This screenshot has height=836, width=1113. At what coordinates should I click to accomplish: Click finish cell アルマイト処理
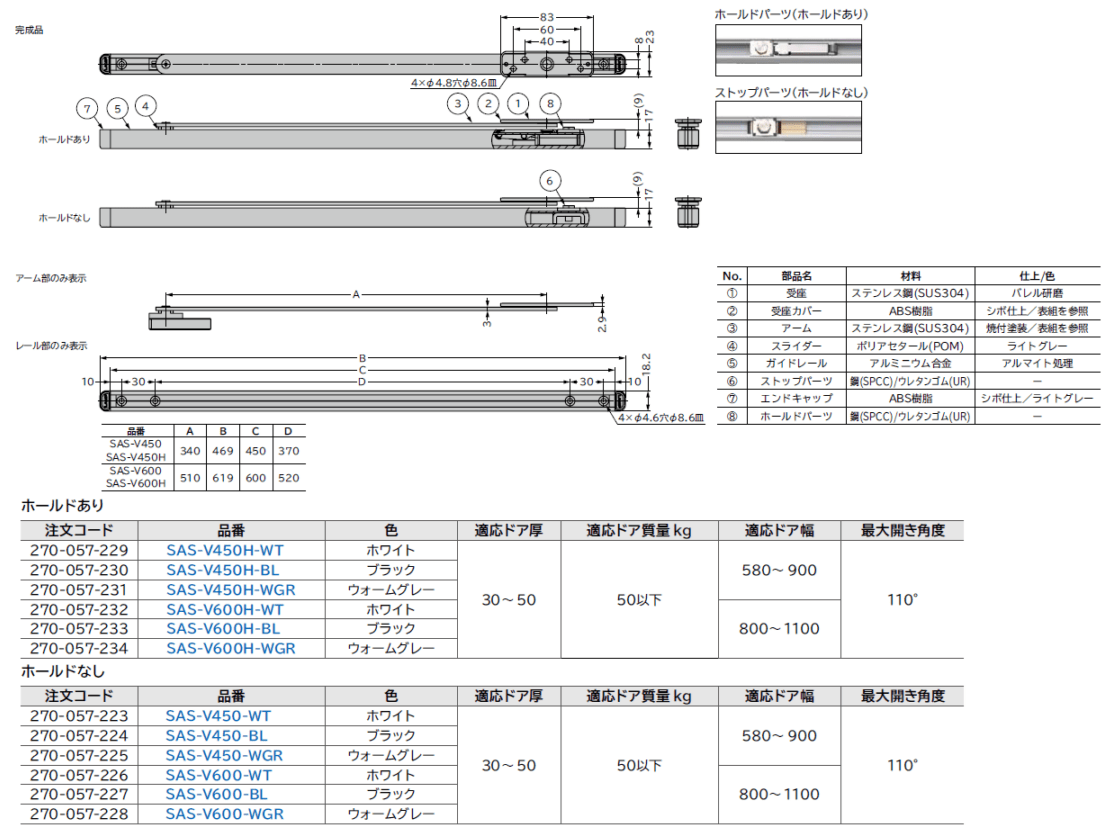coord(1037,363)
